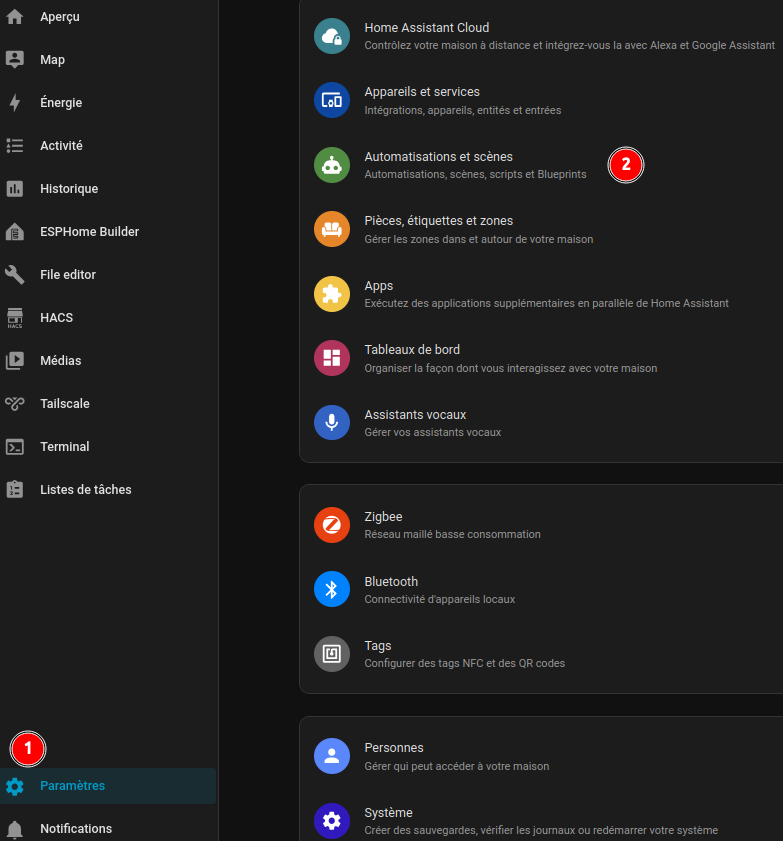Click the Système gear circle icon

(332, 821)
